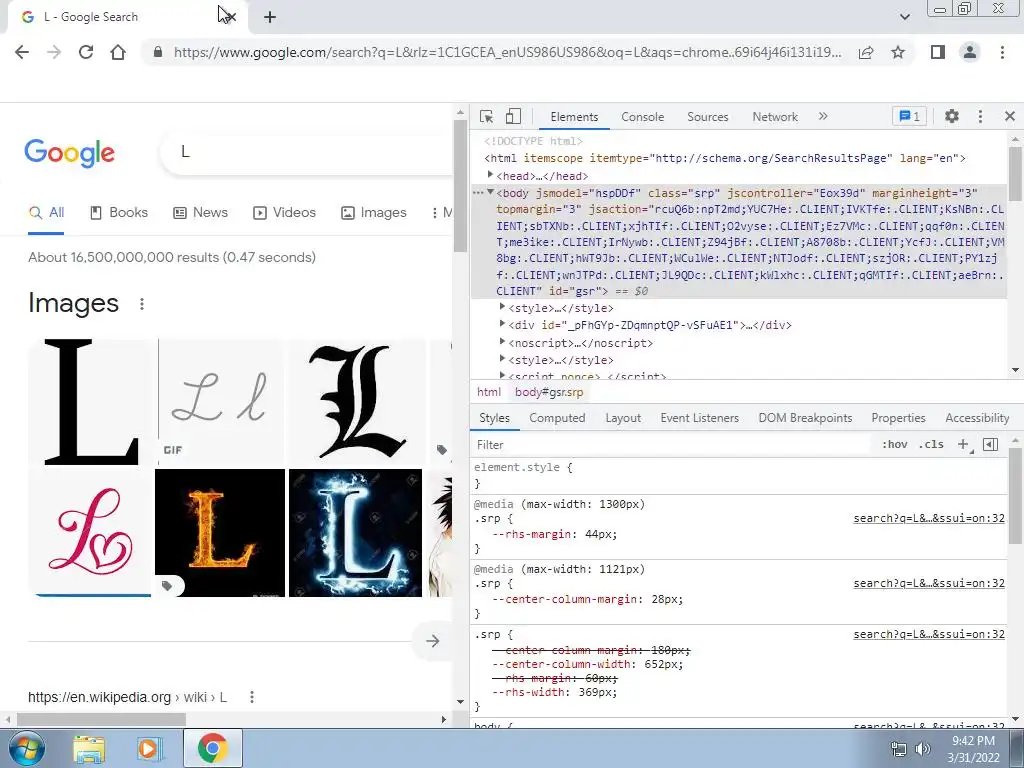Image resolution: width=1024 pixels, height=768 pixels.
Task: Open the DevTools issues counter badge
Action: coord(909,116)
